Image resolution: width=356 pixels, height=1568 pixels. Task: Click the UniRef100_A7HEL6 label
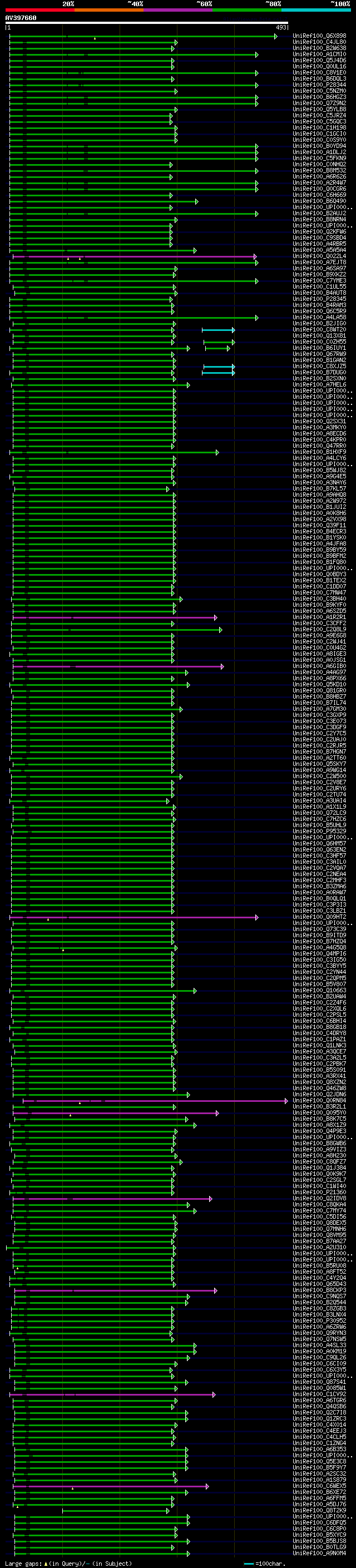(319, 385)
